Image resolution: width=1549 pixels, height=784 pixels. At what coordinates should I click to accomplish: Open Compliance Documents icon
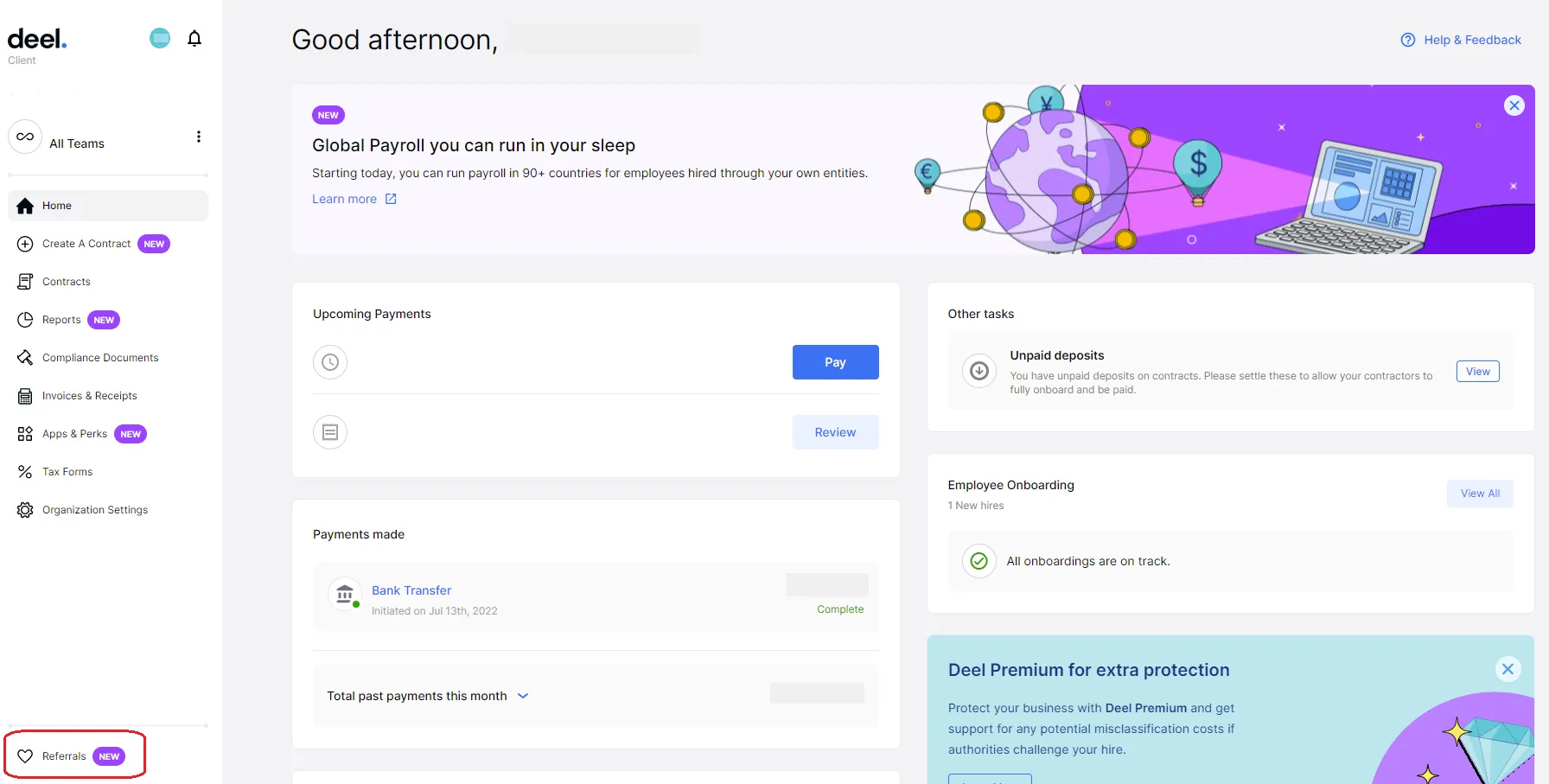point(25,358)
